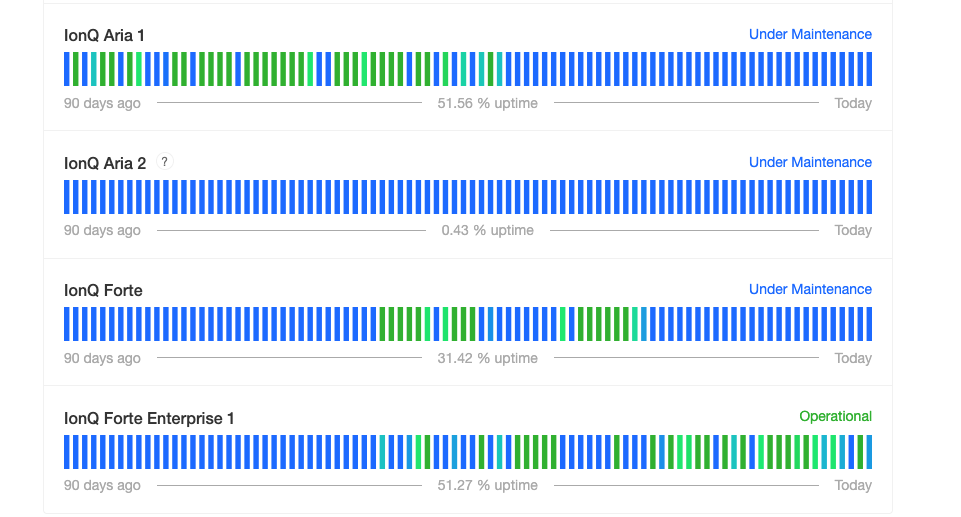961x517 pixels.
Task: Click the first day bar of IonQ Forte
Action: point(67,324)
